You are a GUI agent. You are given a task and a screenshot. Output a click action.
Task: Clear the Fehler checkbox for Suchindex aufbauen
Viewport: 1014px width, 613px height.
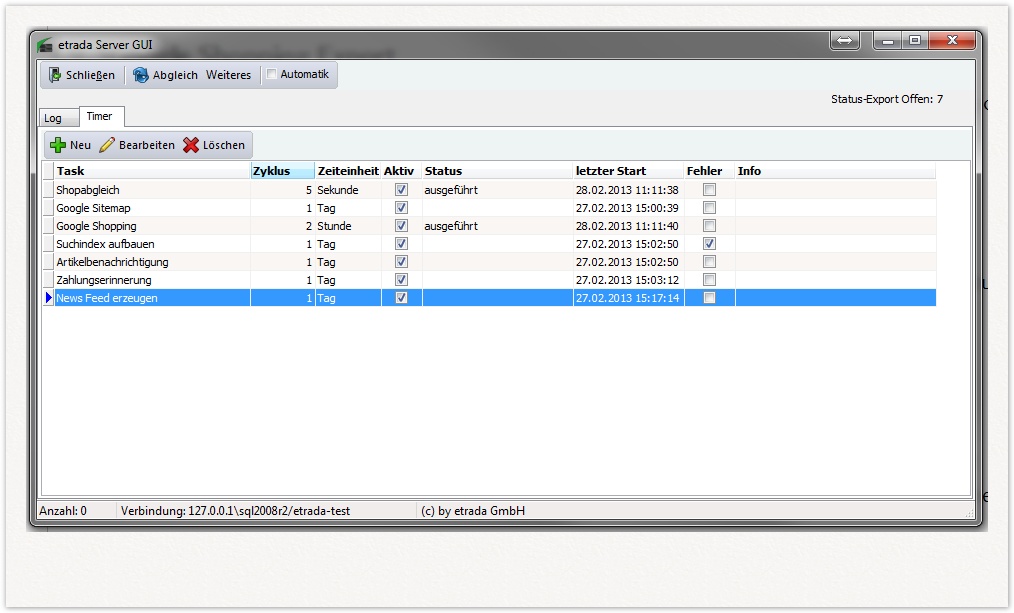[709, 243]
